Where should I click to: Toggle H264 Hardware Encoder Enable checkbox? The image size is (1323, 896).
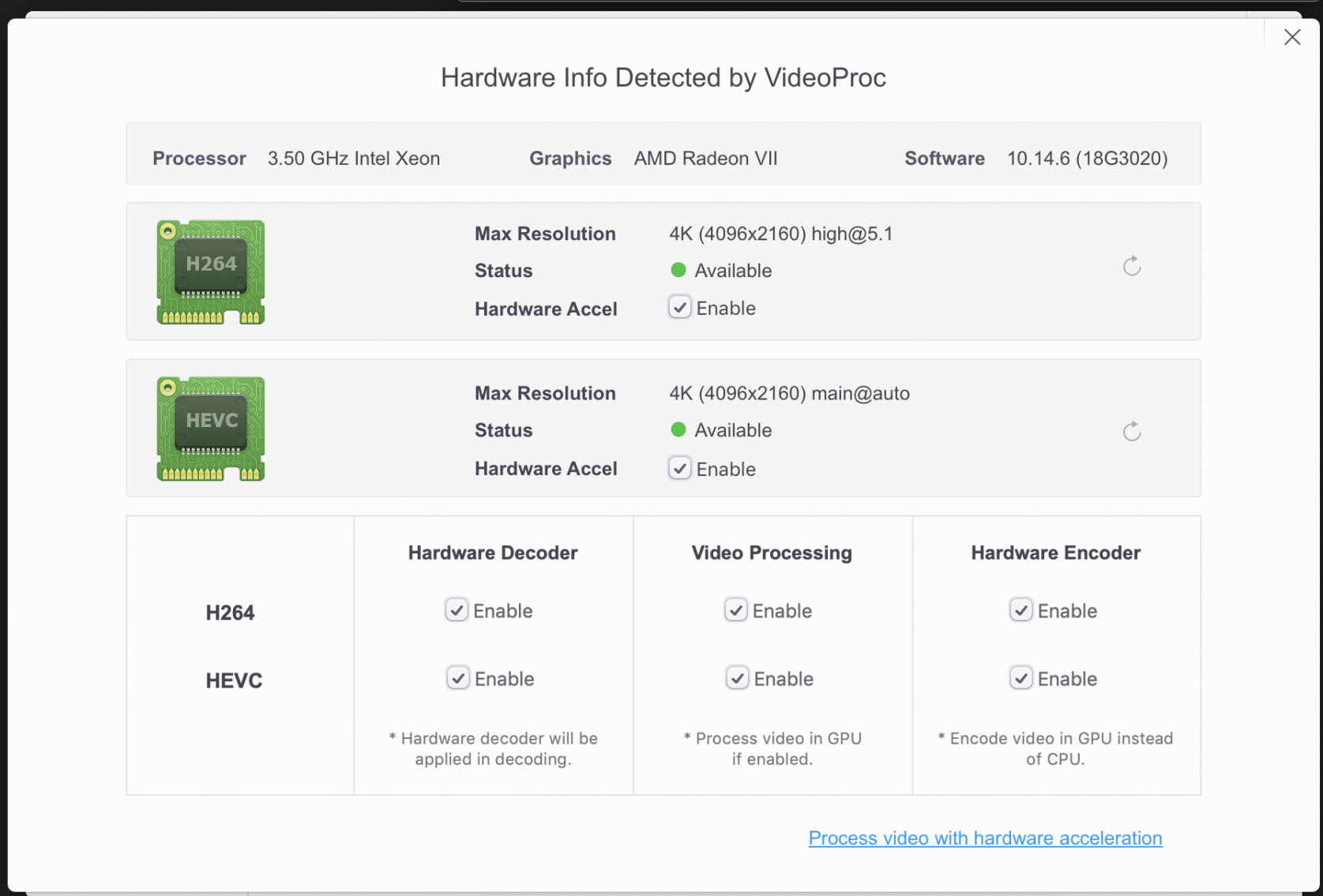click(x=1020, y=610)
